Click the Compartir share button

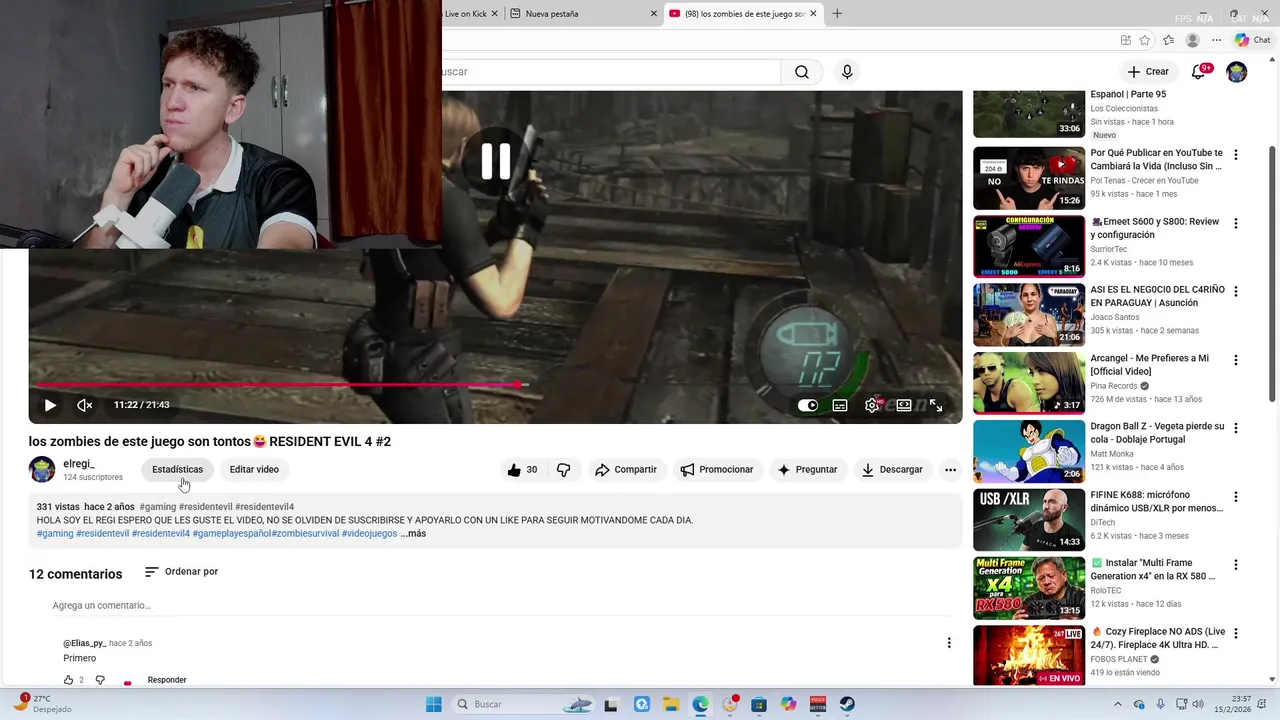(626, 469)
